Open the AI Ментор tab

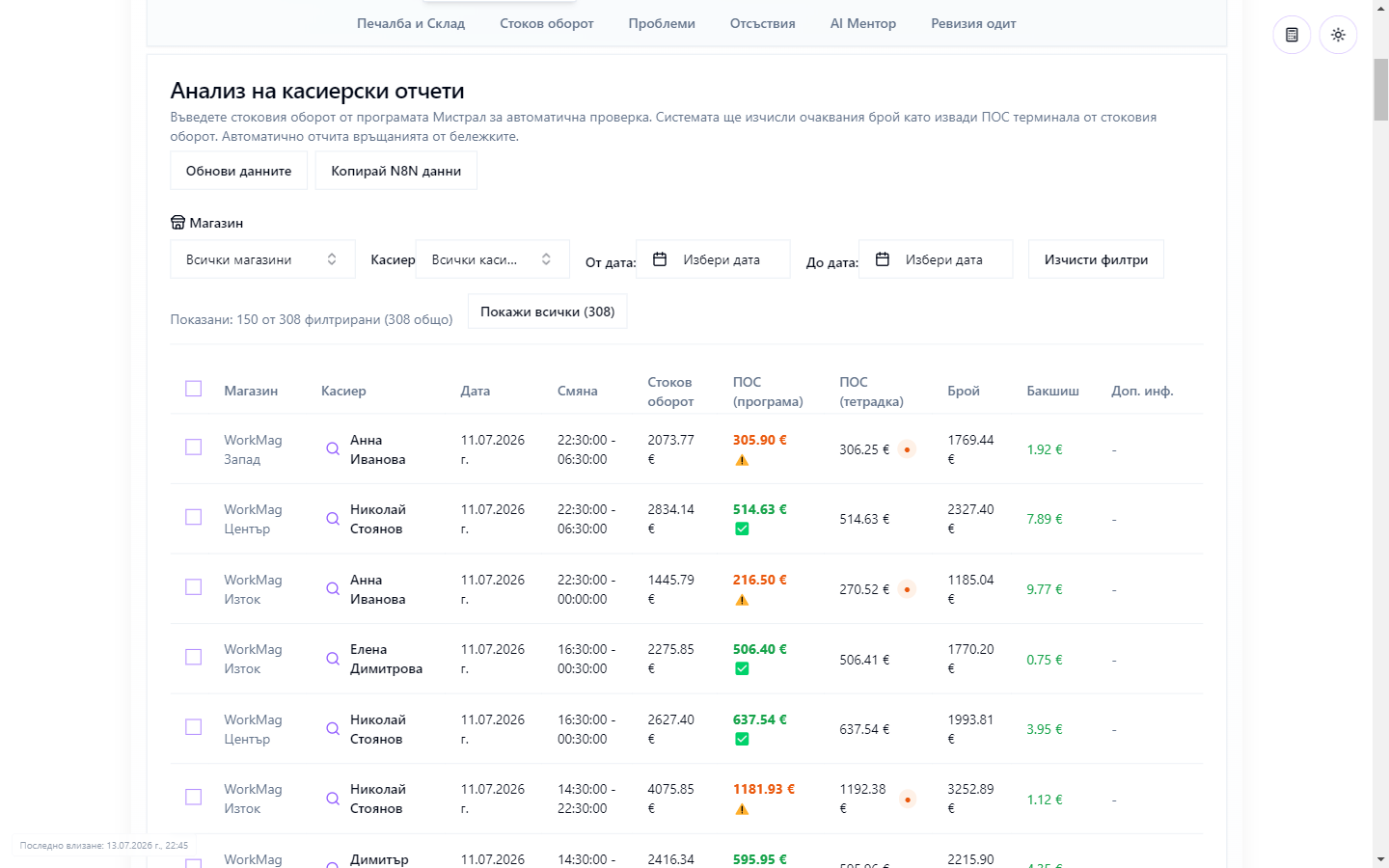pos(863,23)
